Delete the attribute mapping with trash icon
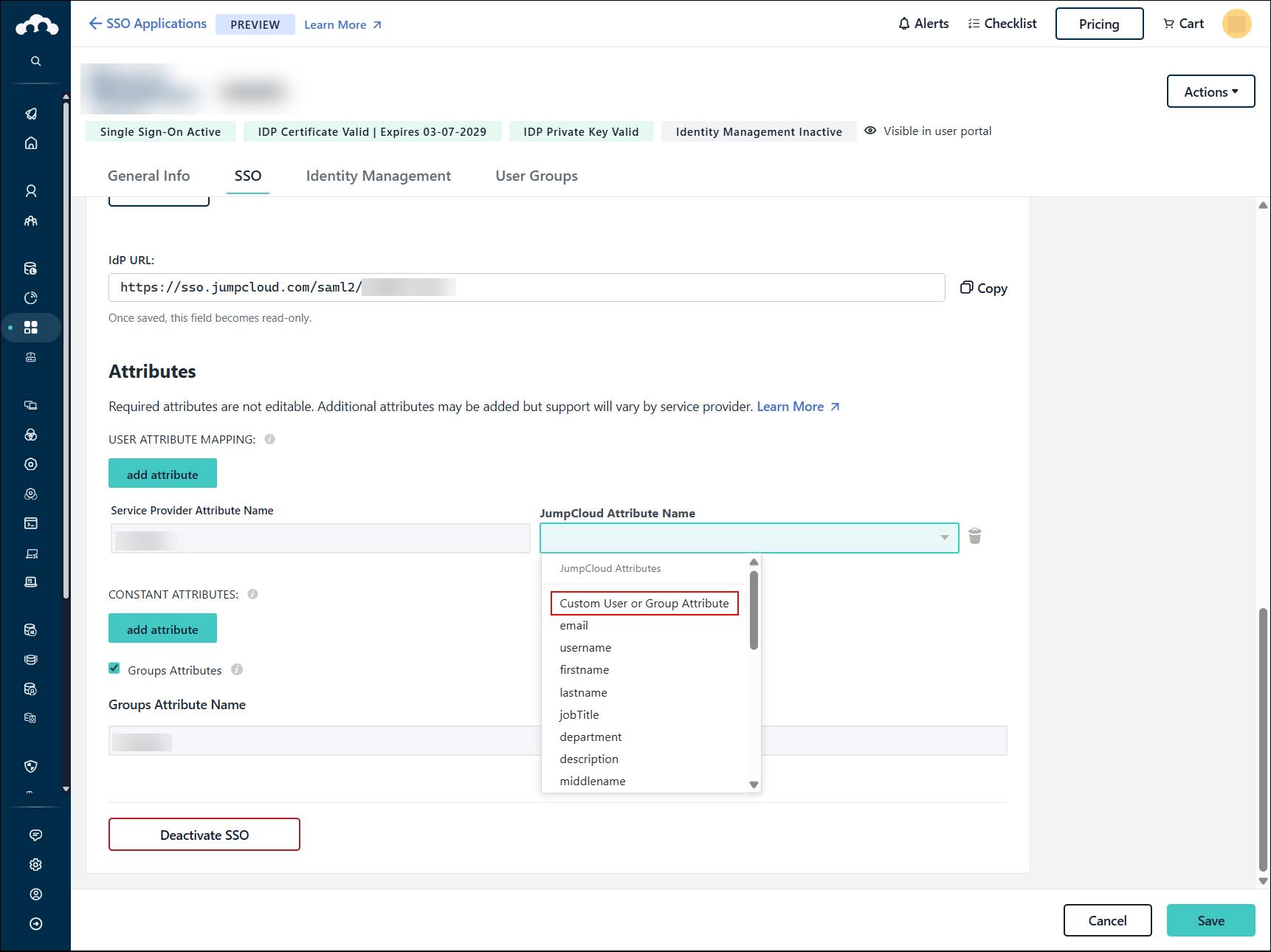1271x952 pixels. point(975,537)
